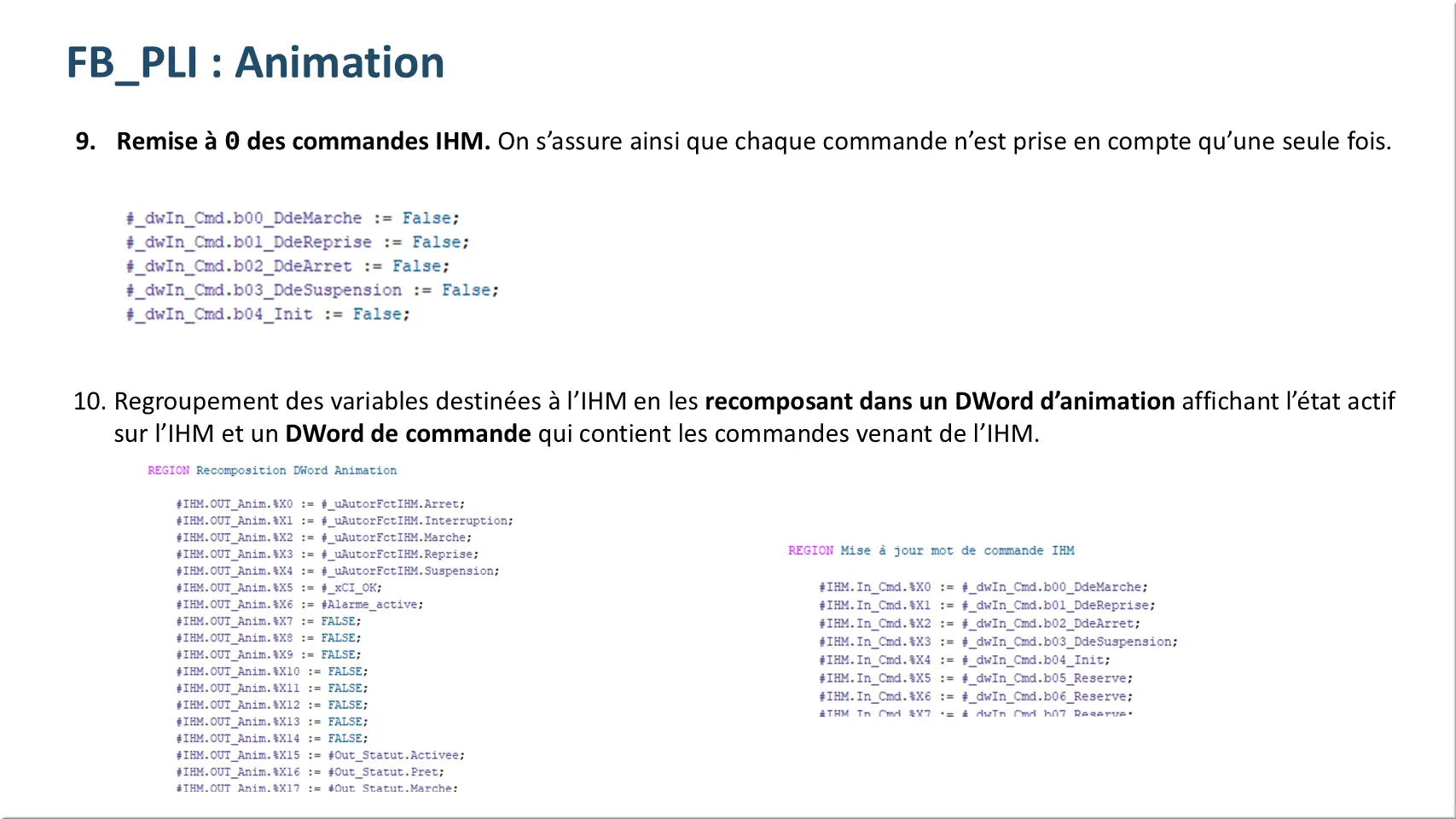
Task: Select the OUT_Anim.%X15 Out_Statut.Activee line
Action: coord(320,755)
